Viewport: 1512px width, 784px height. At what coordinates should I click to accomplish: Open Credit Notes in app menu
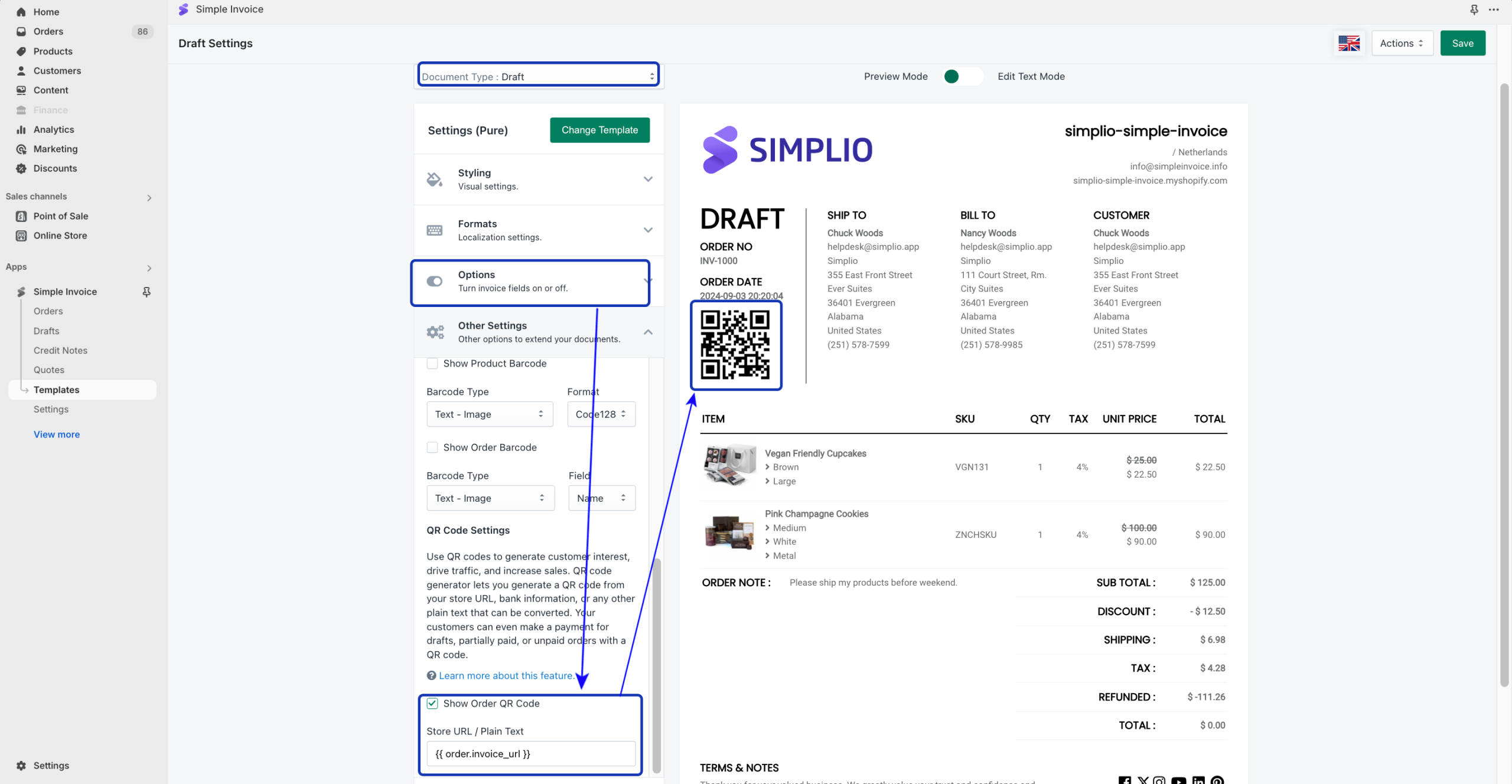60,350
